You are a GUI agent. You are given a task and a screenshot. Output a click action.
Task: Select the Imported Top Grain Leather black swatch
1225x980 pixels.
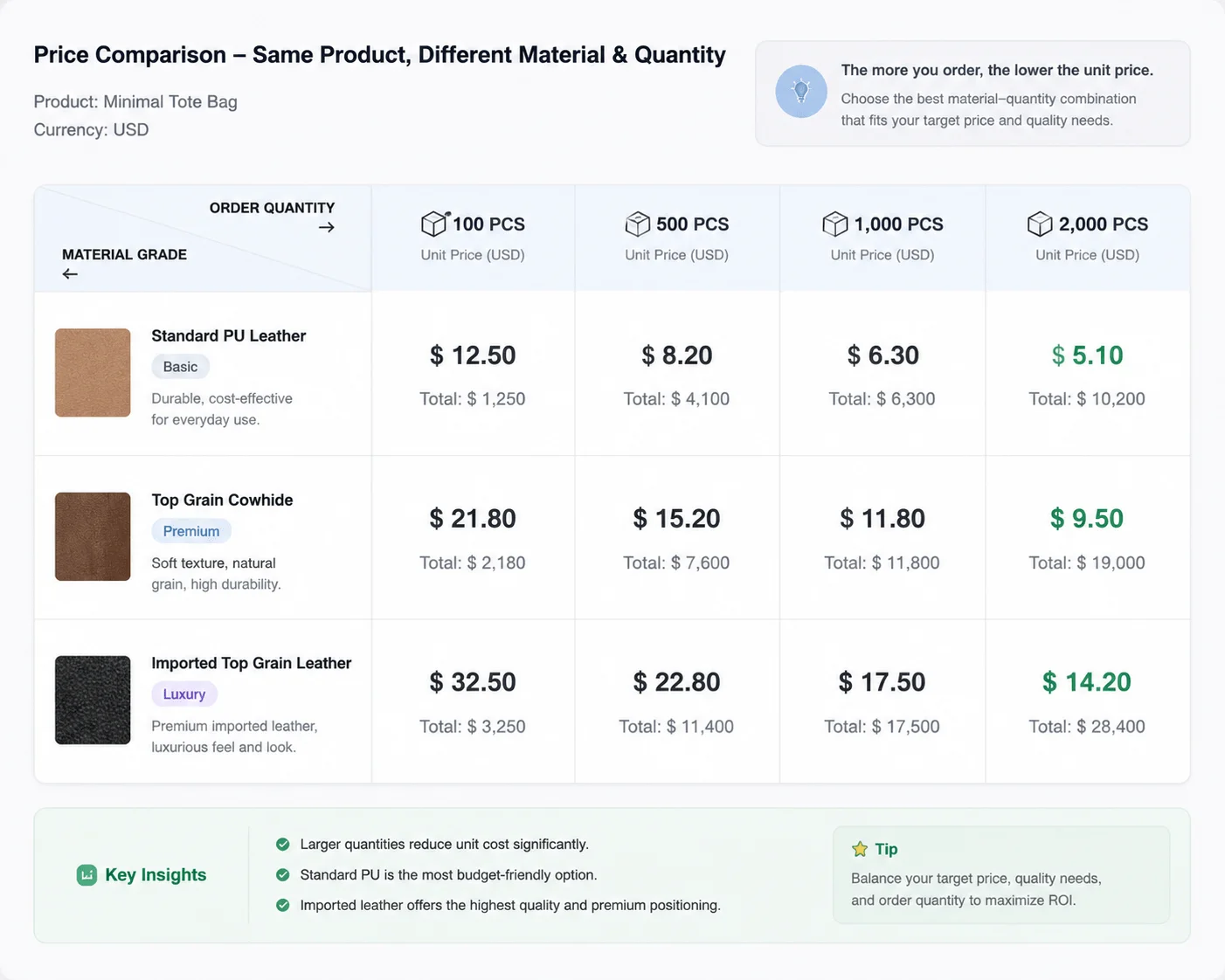point(93,700)
